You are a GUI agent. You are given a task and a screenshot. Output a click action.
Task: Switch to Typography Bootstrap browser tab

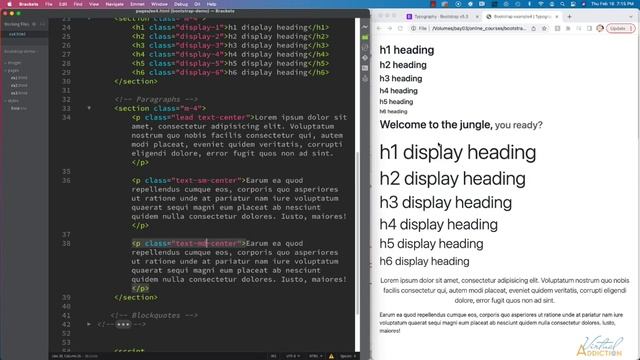tap(441, 17)
